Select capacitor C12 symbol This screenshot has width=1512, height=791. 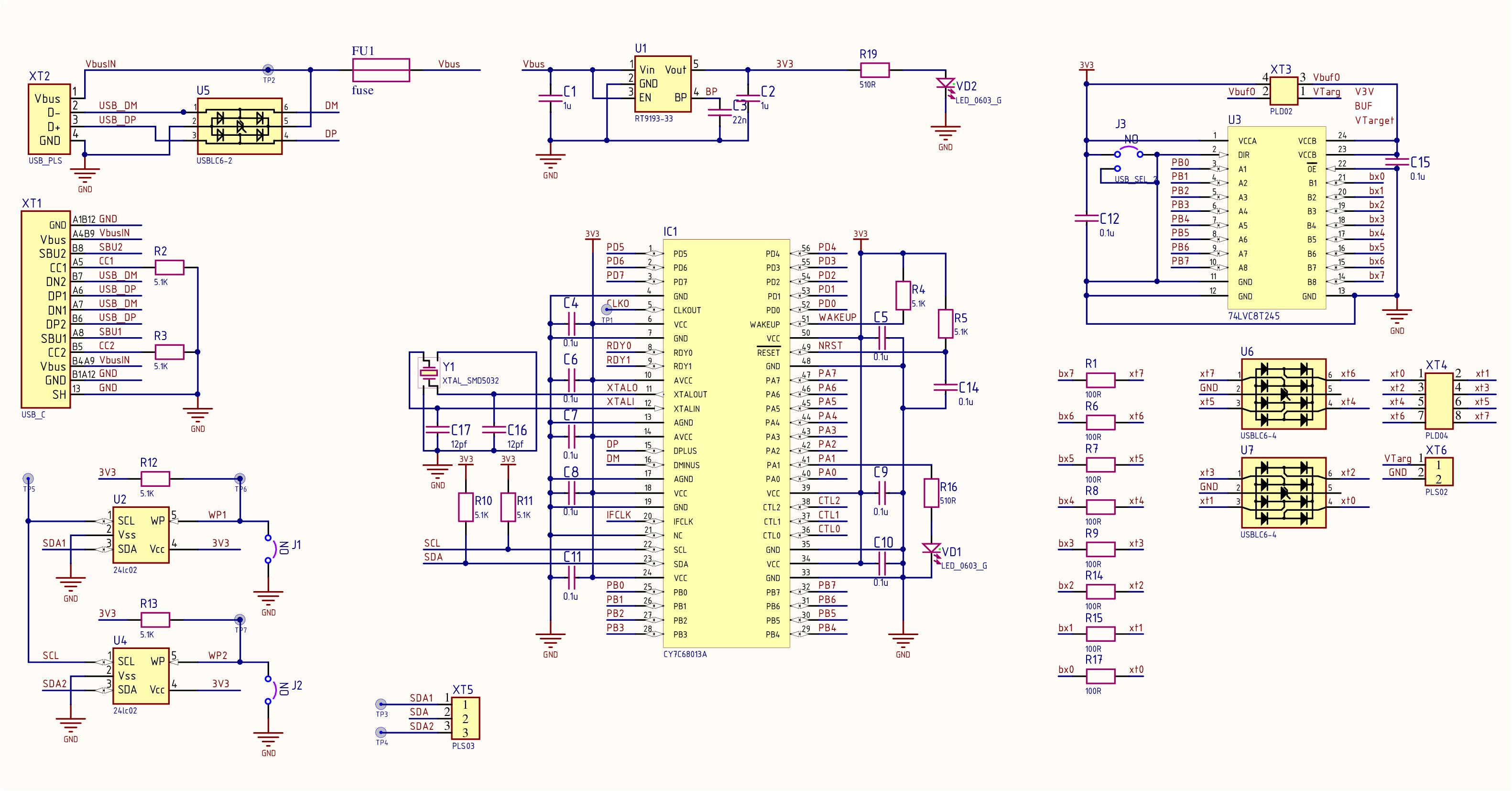click(x=1086, y=218)
